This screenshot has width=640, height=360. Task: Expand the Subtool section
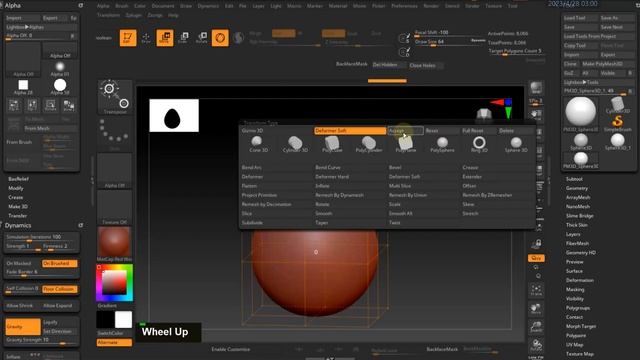(x=574, y=179)
